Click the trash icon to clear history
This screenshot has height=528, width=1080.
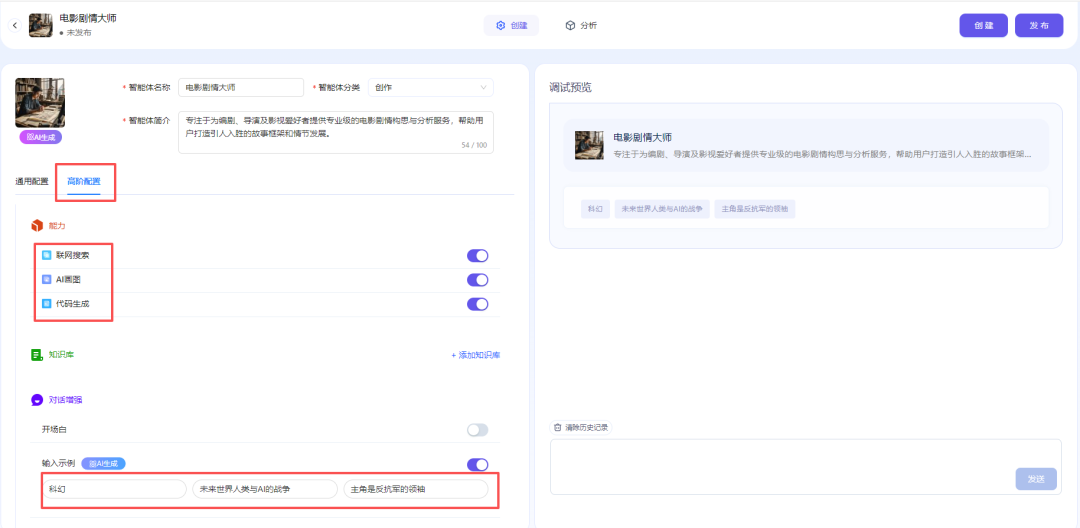coord(557,428)
